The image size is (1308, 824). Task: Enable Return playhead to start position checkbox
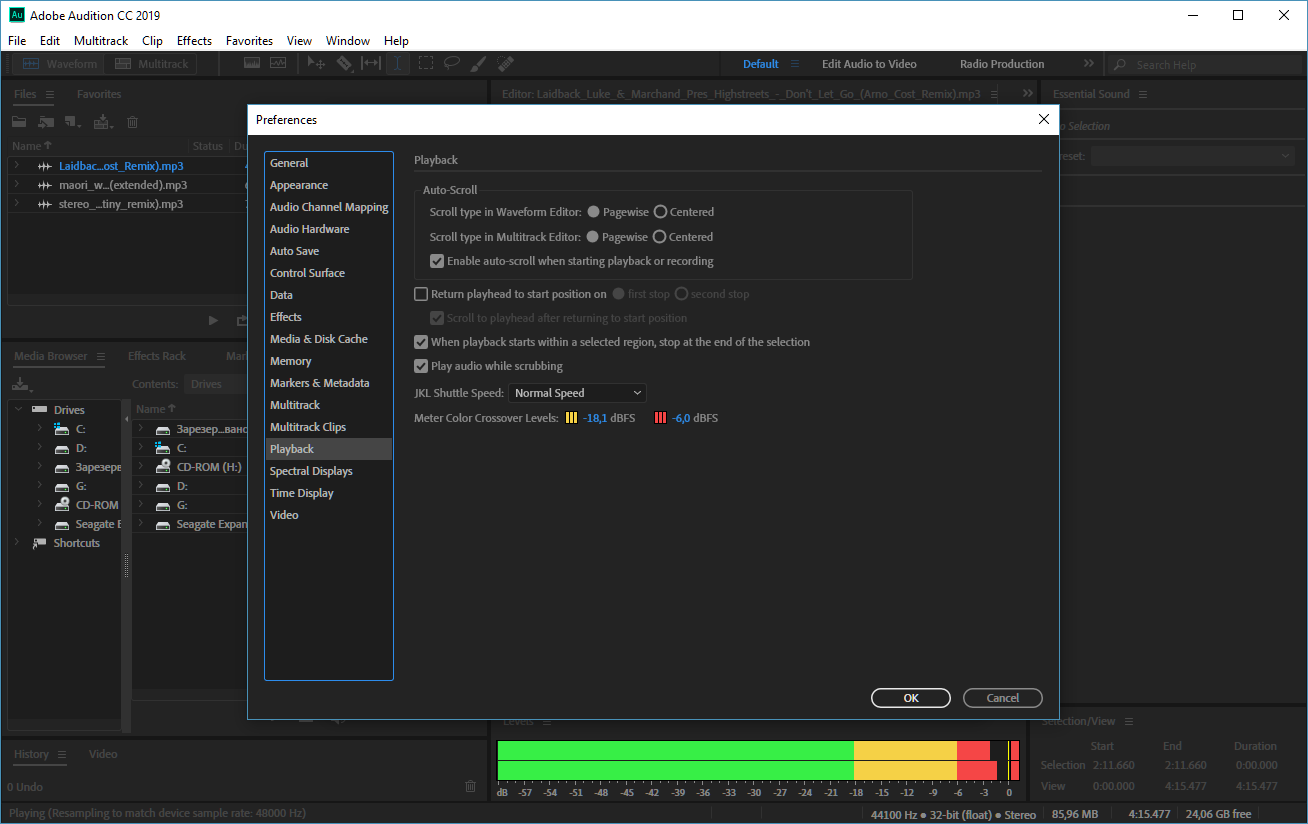click(x=421, y=294)
